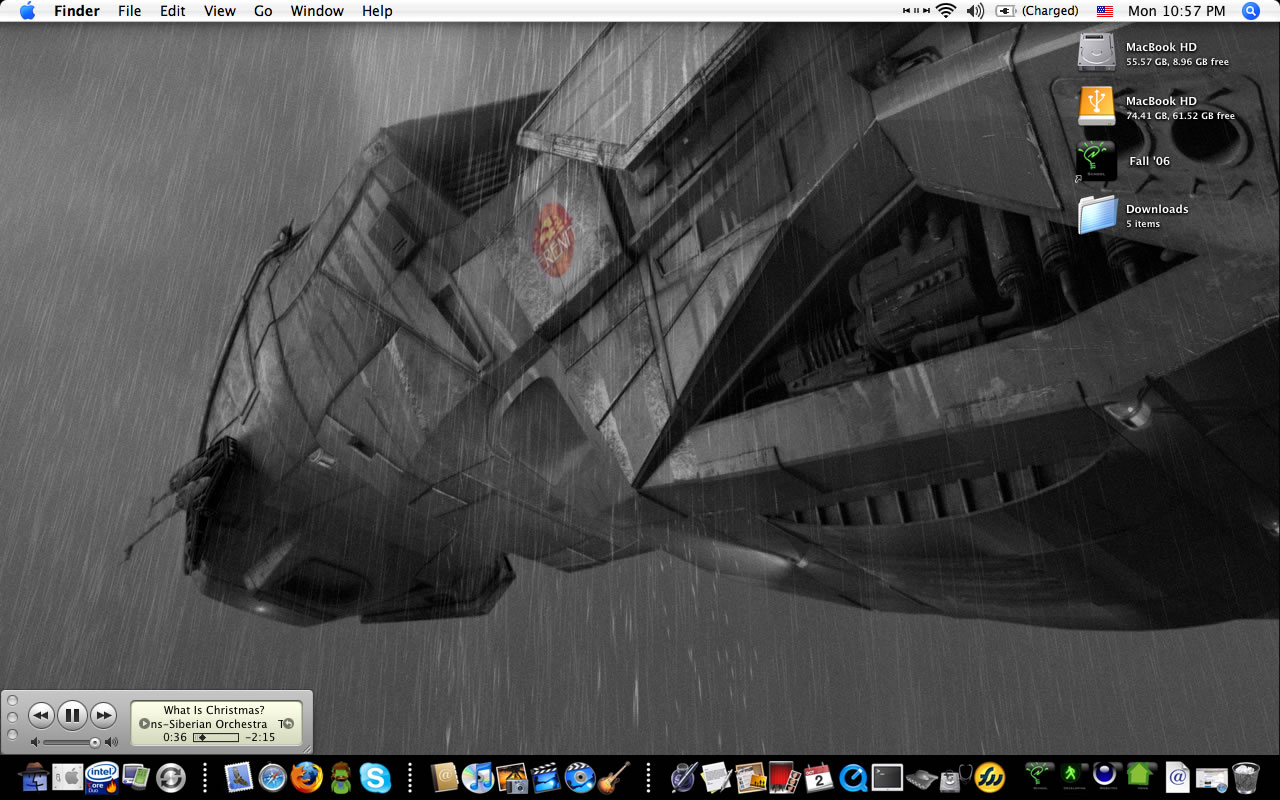The height and width of the screenshot is (800, 1280).
Task: Click the minimum volume speaker icon
Action: tap(35, 742)
